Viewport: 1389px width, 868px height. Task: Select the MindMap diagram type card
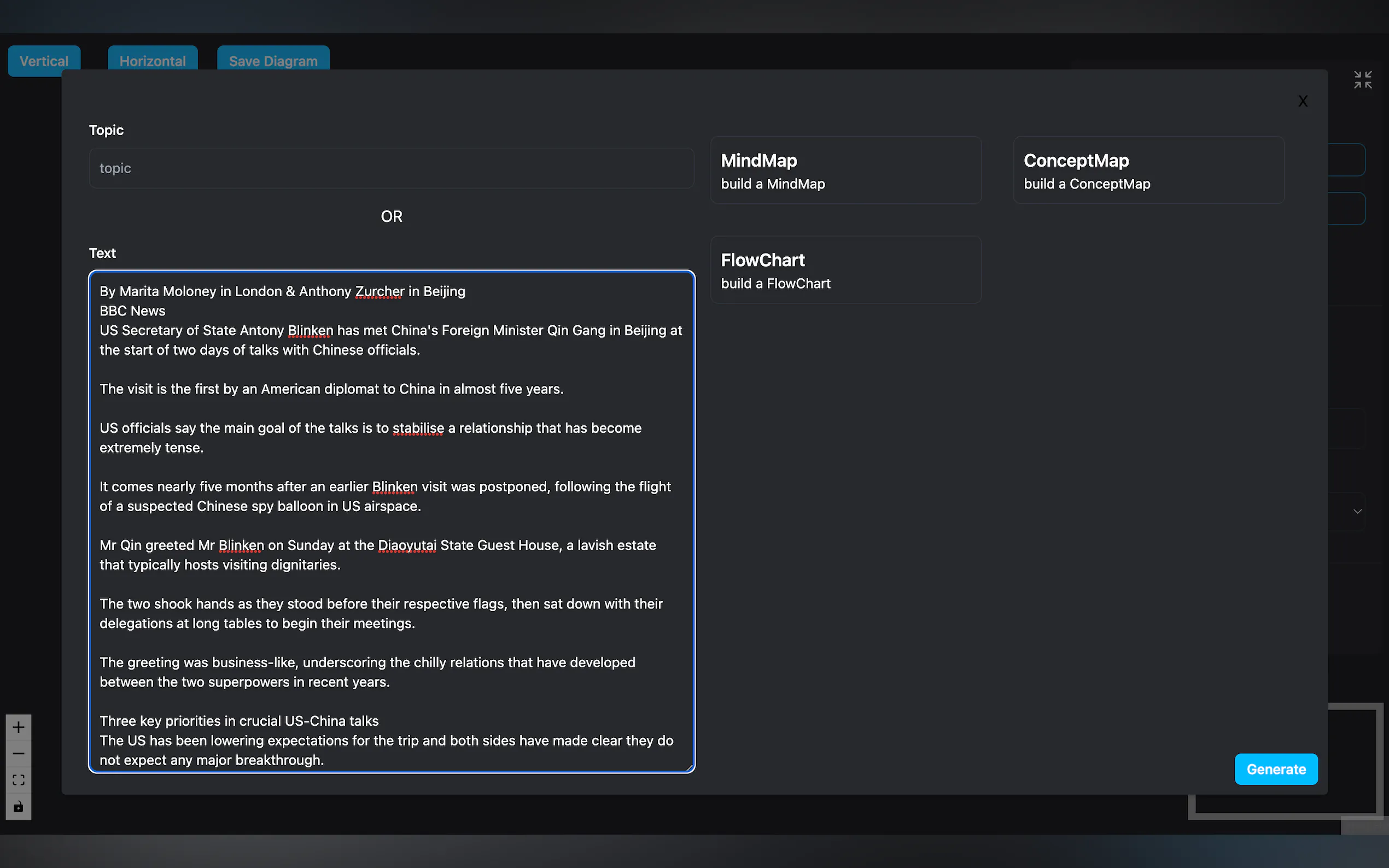tap(845, 170)
